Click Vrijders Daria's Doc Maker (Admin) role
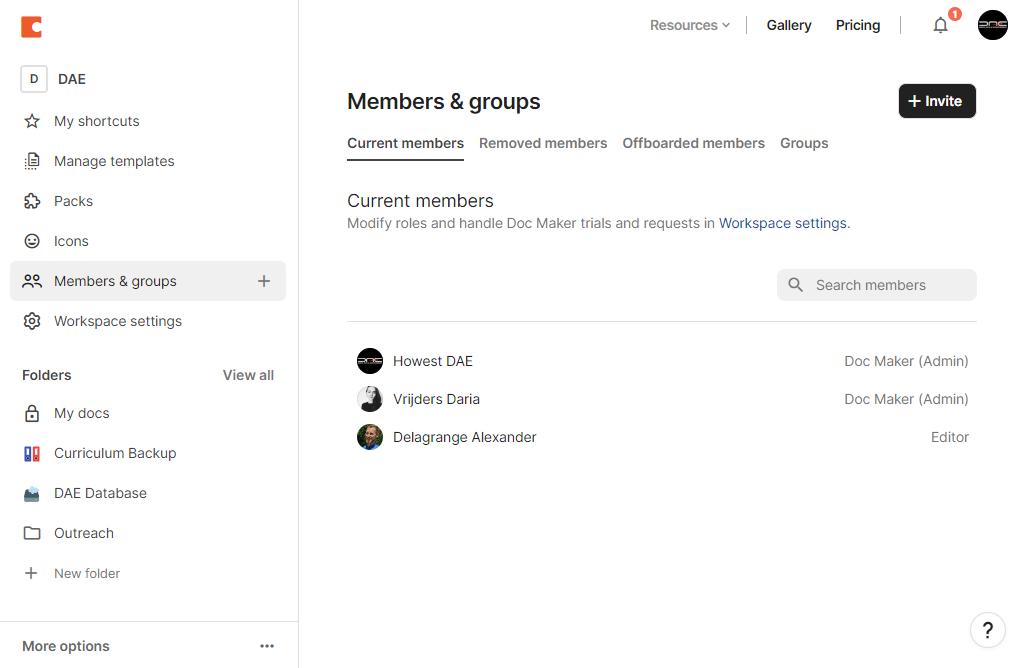 tap(906, 399)
